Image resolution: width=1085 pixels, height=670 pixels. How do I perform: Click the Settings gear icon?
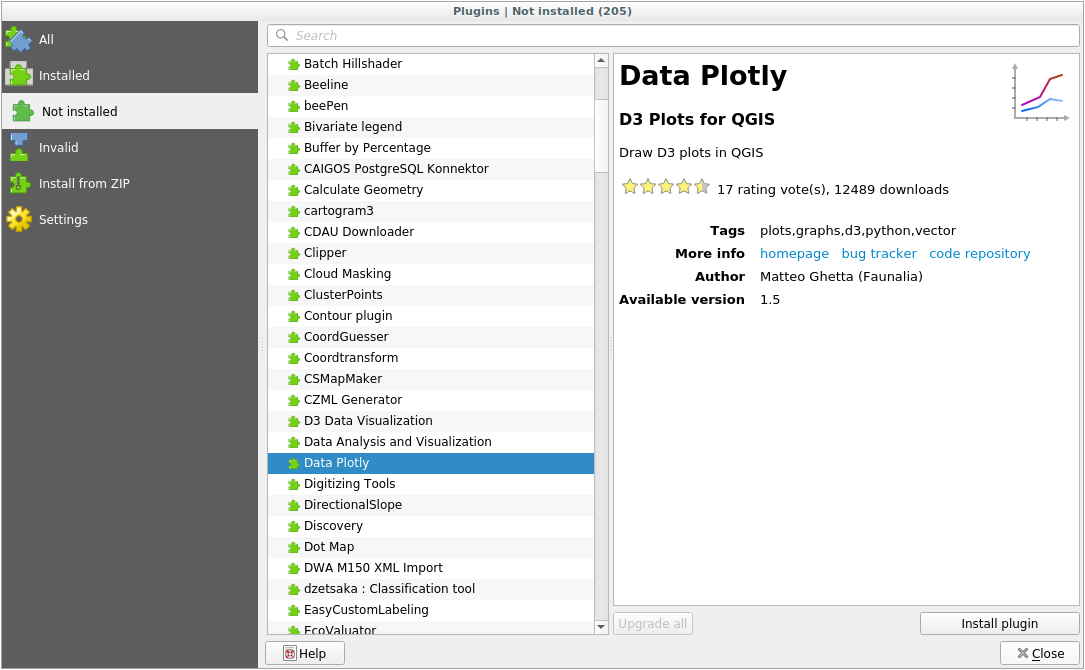pos(18,219)
